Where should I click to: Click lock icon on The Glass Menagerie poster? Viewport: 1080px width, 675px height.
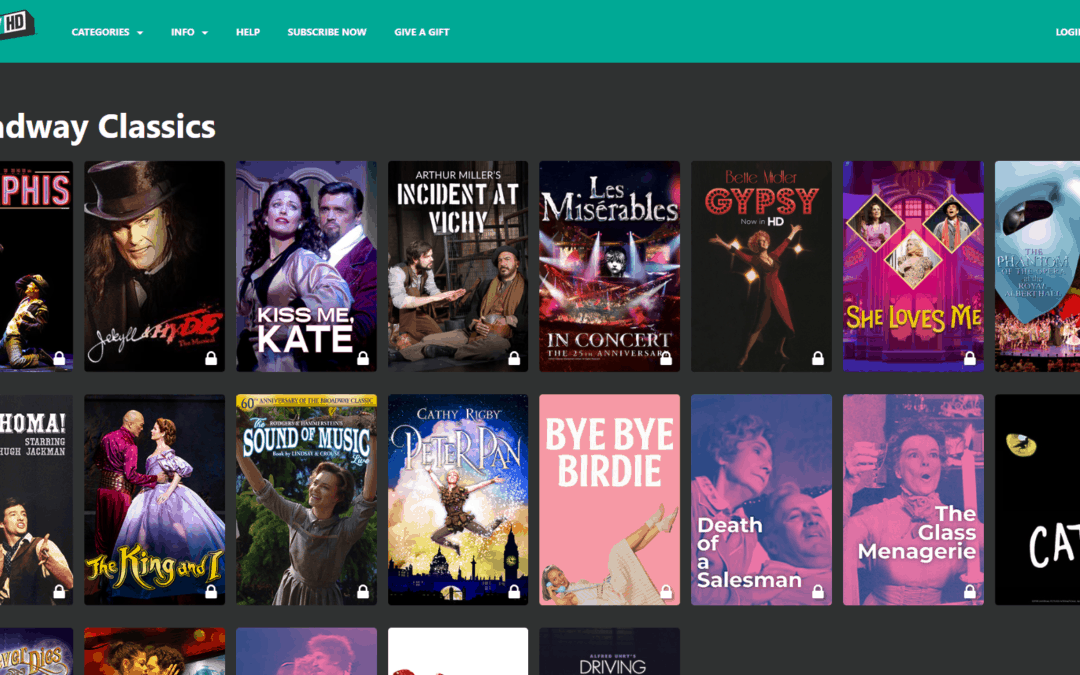(x=970, y=592)
